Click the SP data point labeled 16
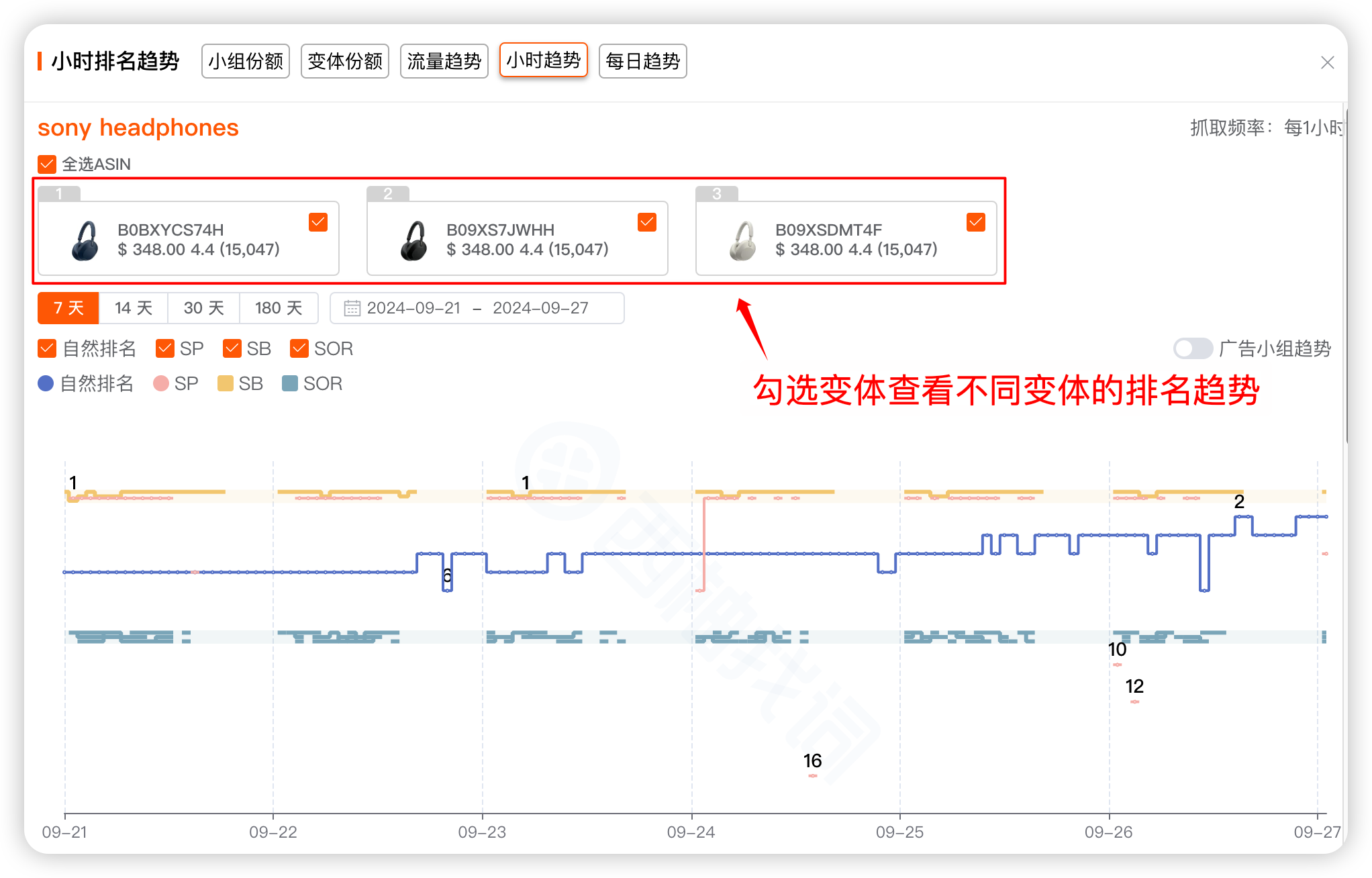The height and width of the screenshot is (878, 1372). point(813,776)
